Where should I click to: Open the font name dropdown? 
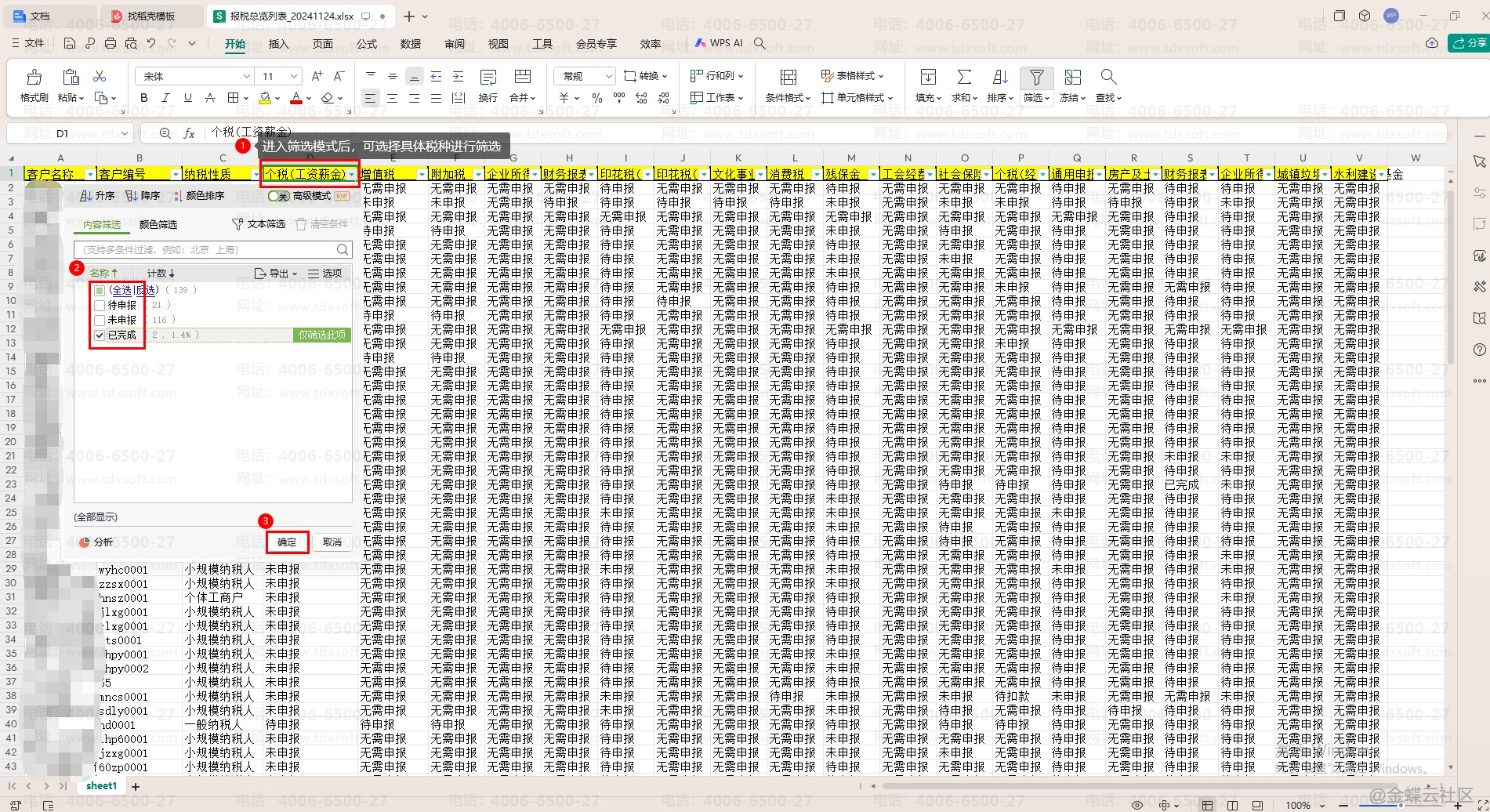246,76
